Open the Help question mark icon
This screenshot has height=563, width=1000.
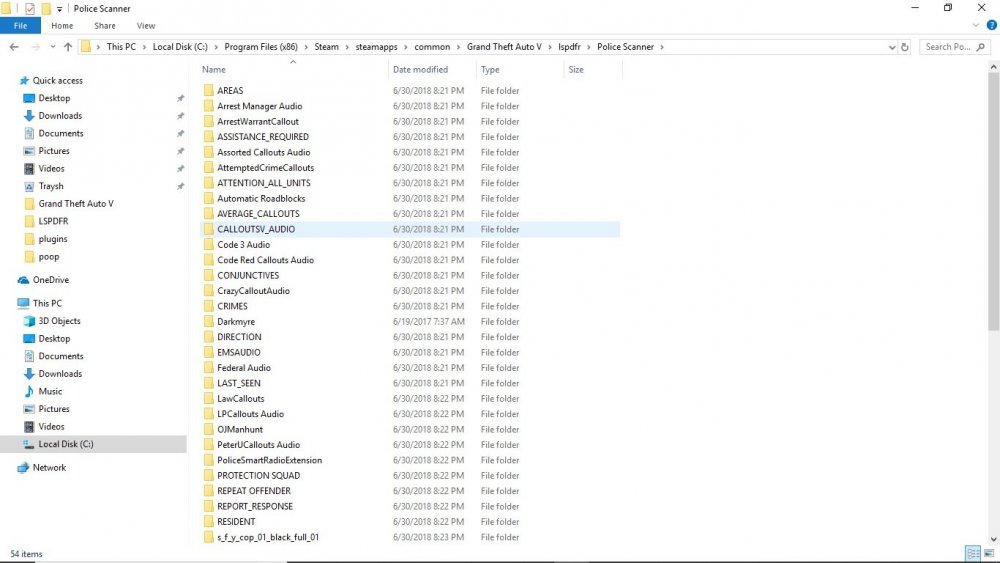992,26
